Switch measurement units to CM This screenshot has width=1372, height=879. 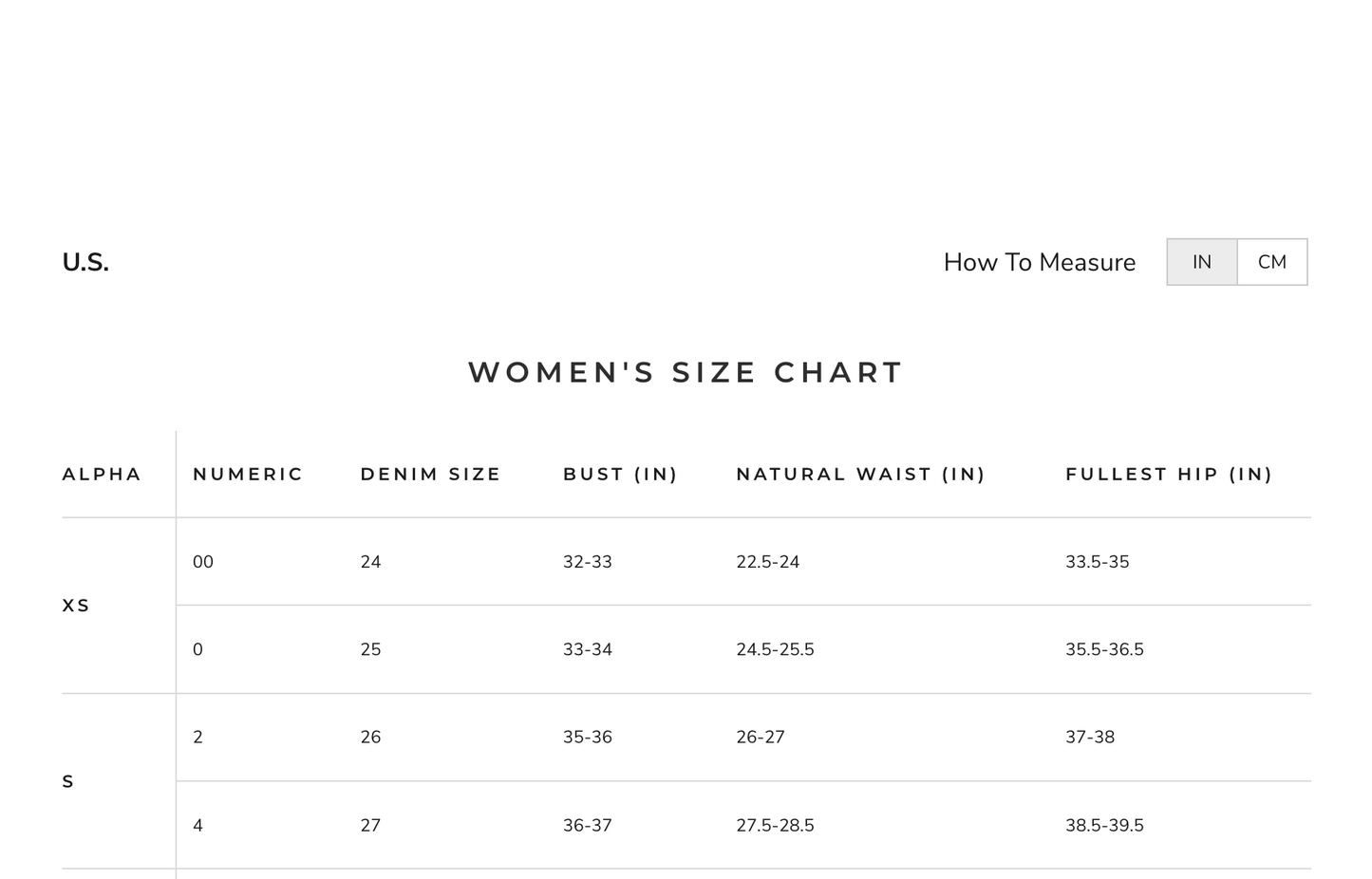[x=1271, y=262]
